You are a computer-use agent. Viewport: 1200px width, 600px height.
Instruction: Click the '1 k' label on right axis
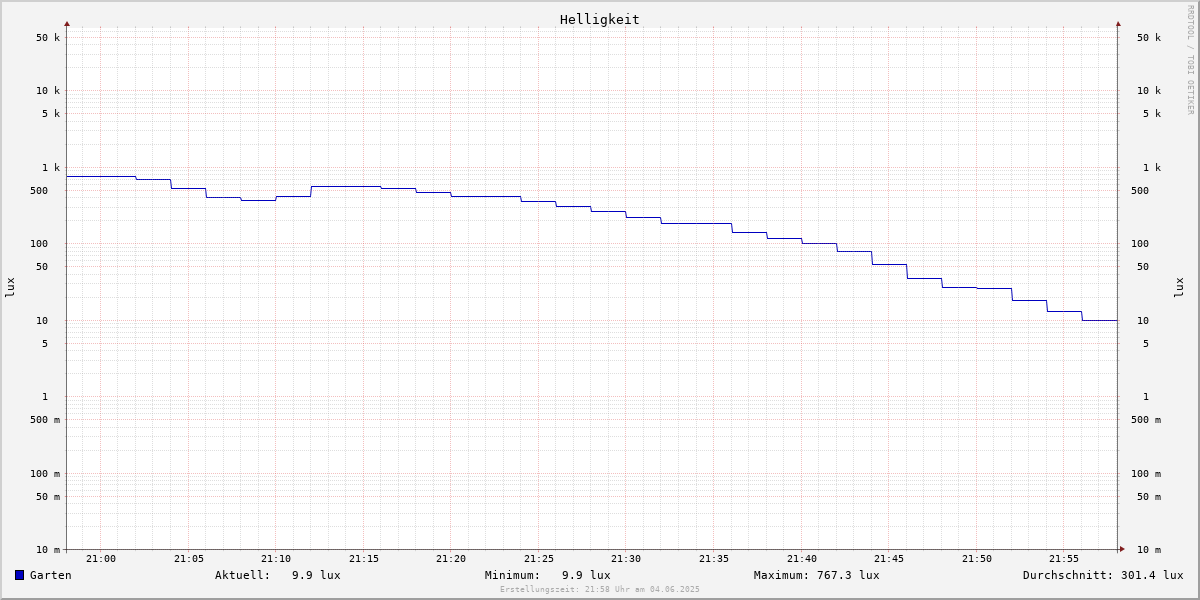point(1152,168)
